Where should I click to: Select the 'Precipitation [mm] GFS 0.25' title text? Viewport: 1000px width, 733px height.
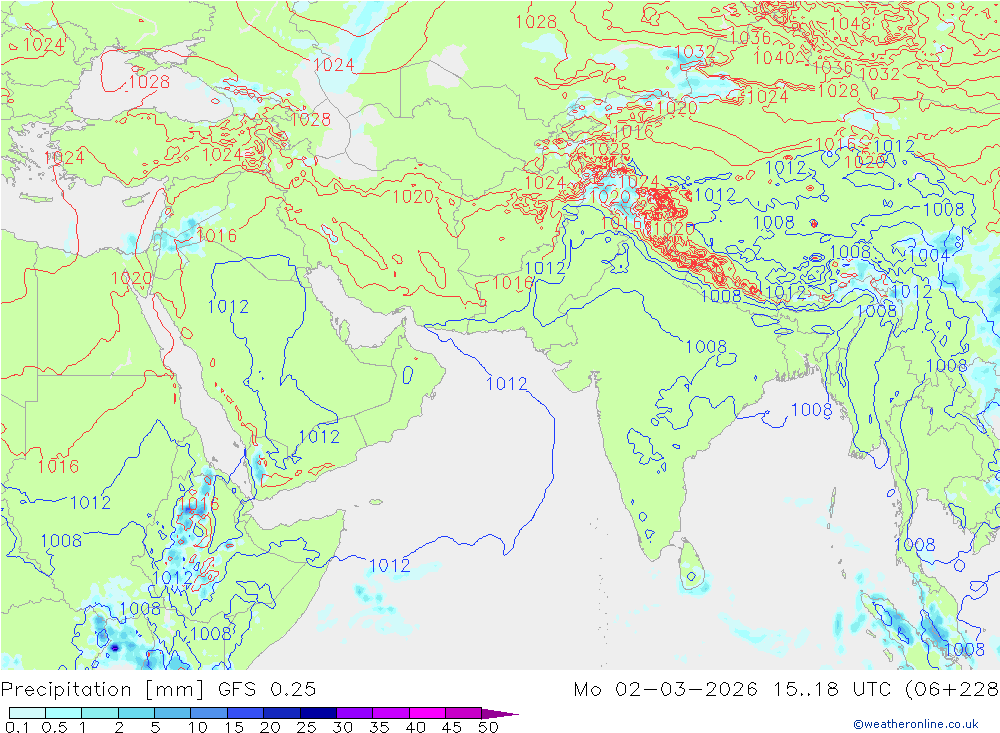(x=158, y=689)
